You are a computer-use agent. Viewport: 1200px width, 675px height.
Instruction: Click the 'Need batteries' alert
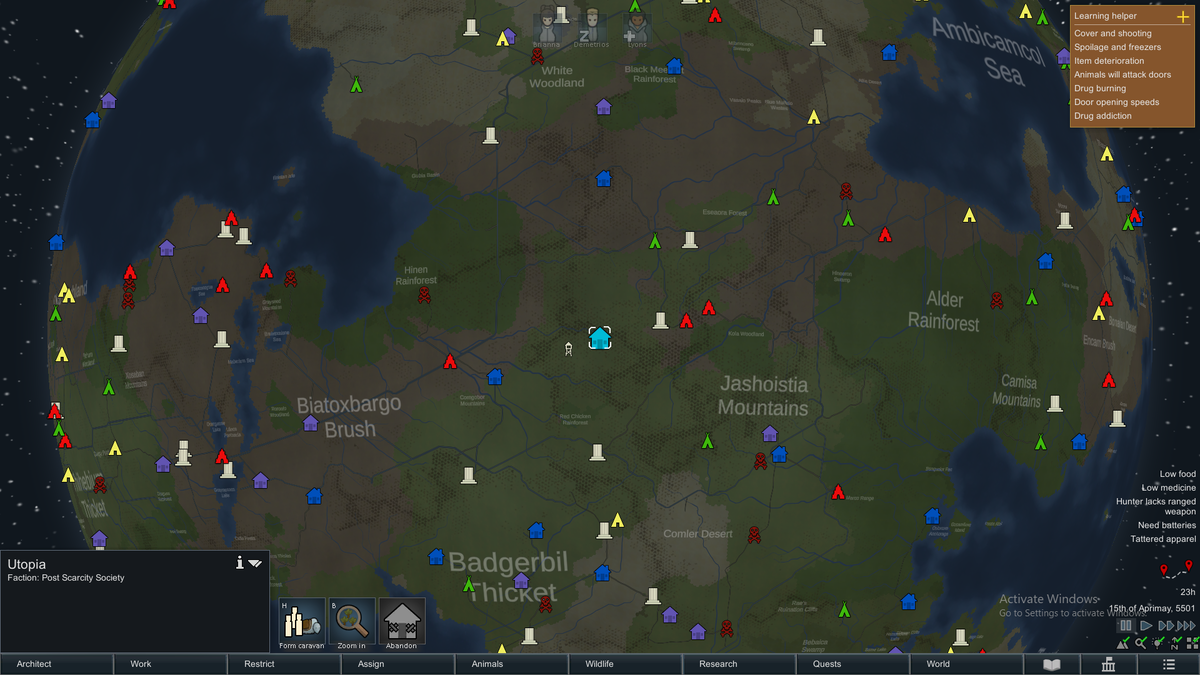point(1166,525)
